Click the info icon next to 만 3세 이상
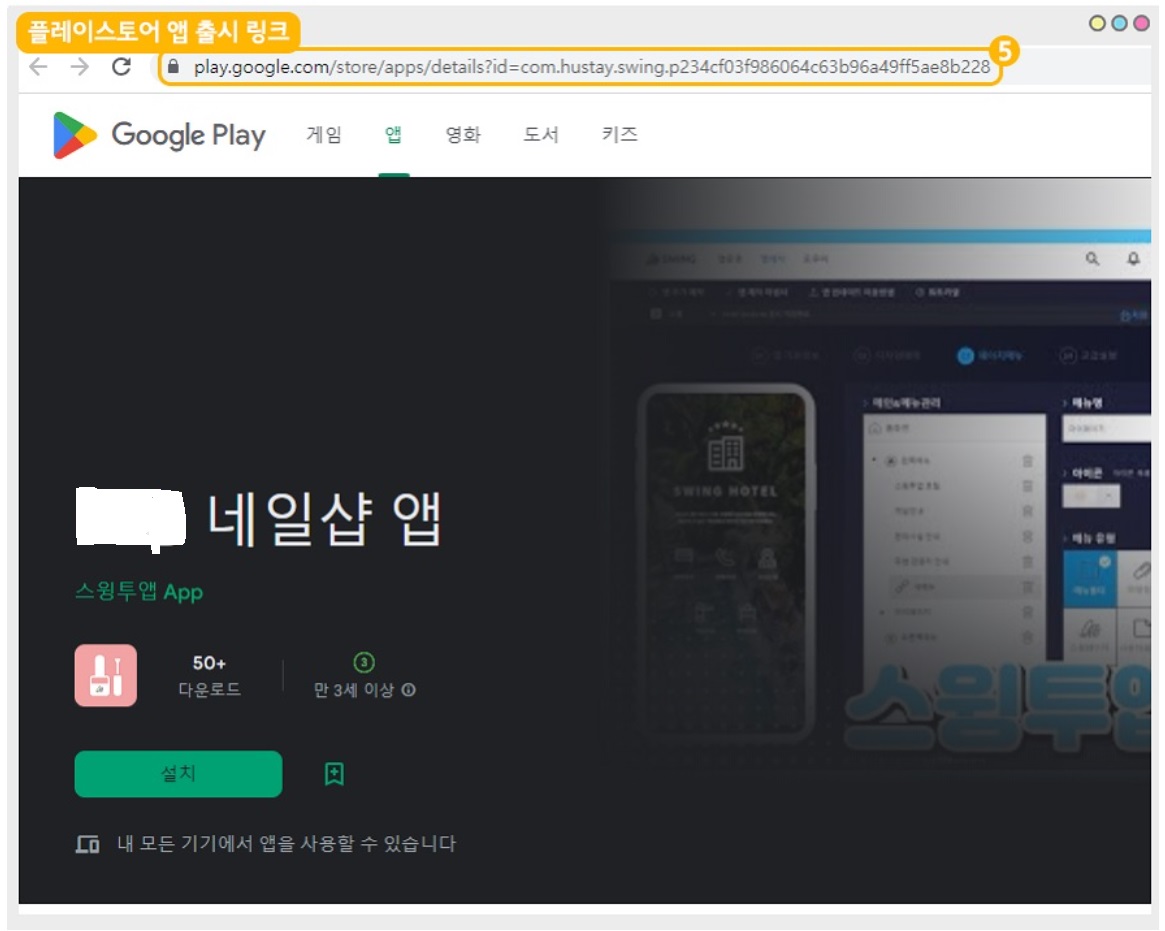 coord(409,690)
